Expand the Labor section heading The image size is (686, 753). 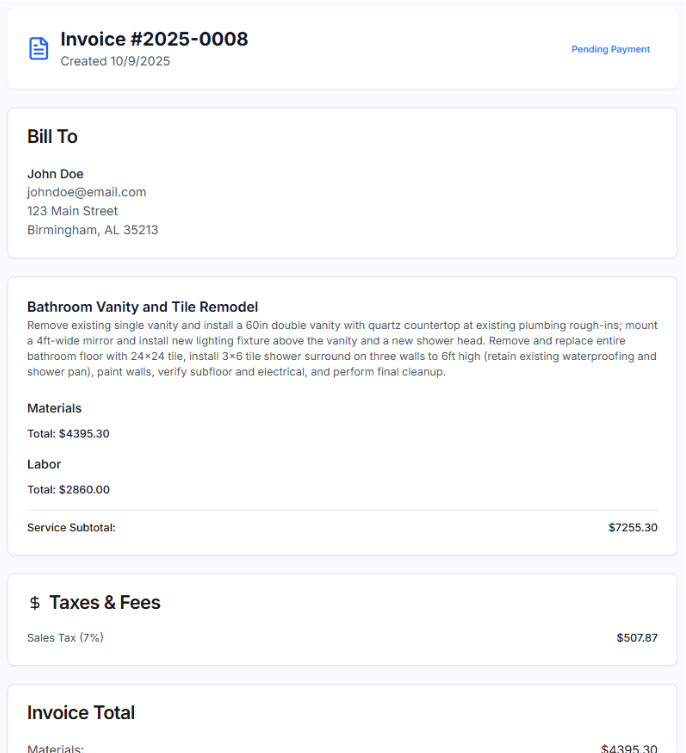44,464
